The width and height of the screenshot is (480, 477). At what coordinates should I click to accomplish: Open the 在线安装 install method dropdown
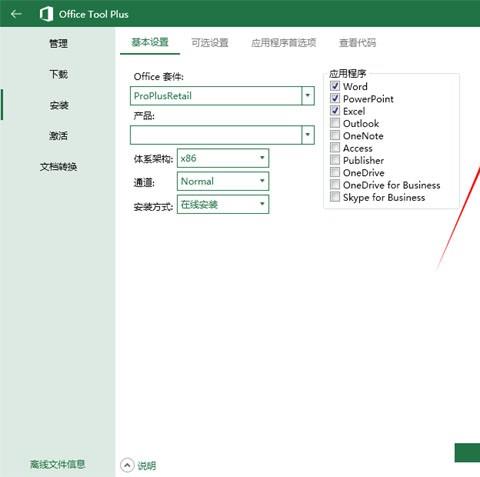coord(223,204)
